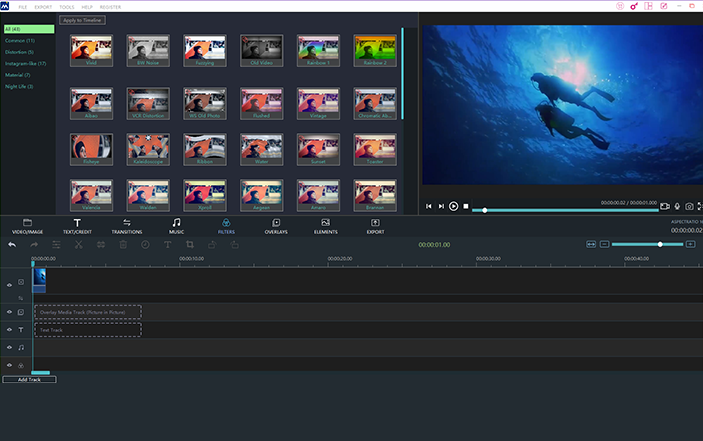Select the VCR Distortion filter thumbnail
This screenshot has height=441, width=703.
148,104
